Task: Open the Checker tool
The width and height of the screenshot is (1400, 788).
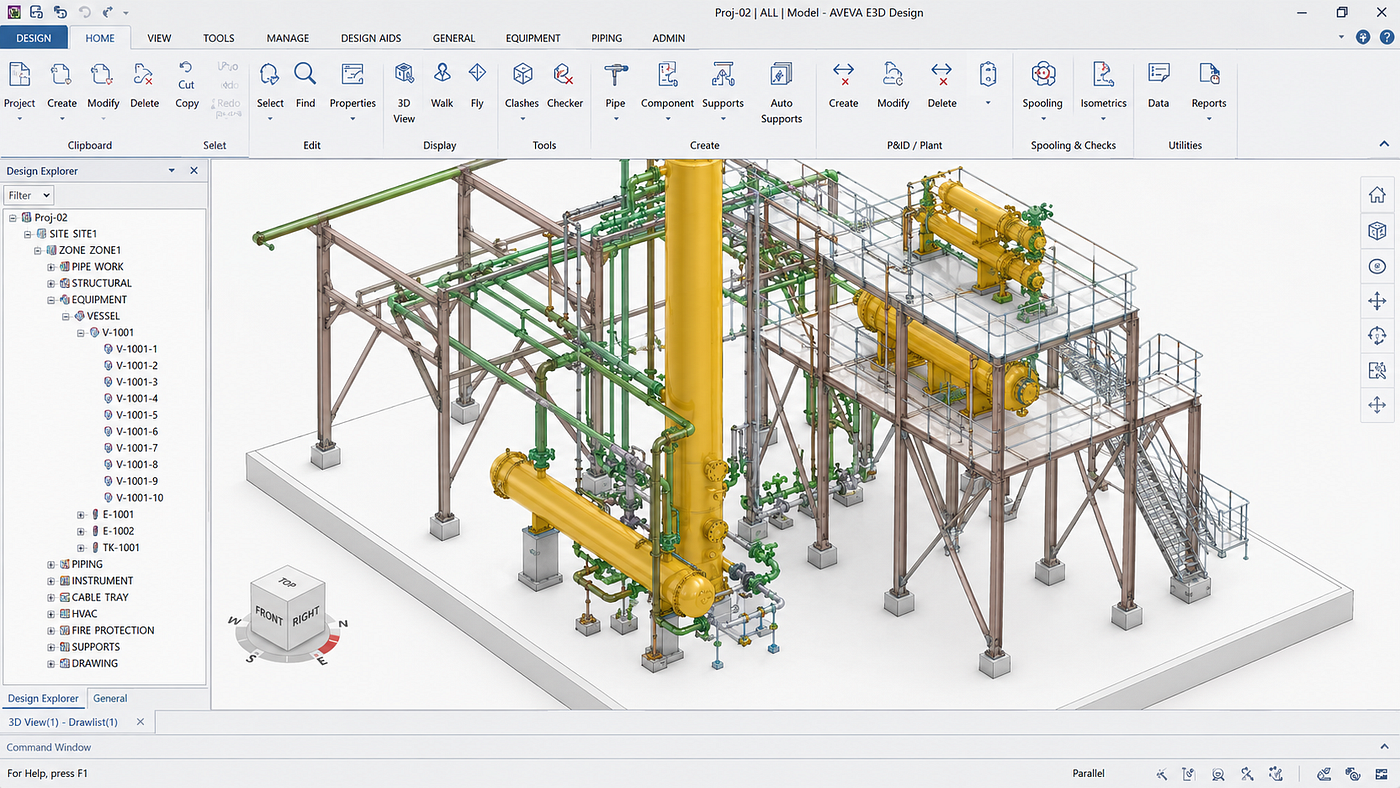Action: point(565,85)
